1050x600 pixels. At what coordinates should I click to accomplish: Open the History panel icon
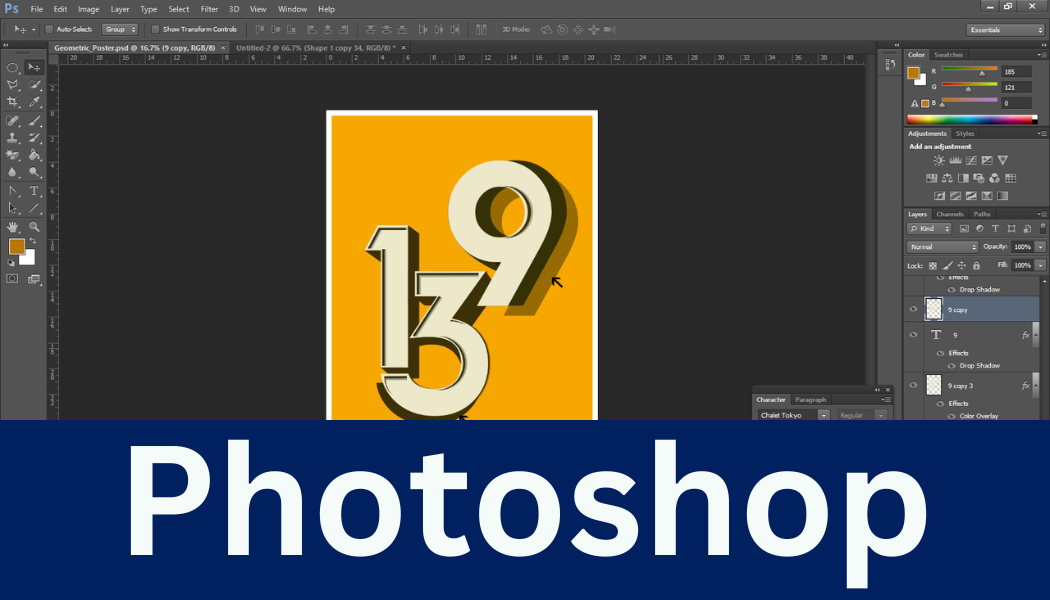pos(889,63)
